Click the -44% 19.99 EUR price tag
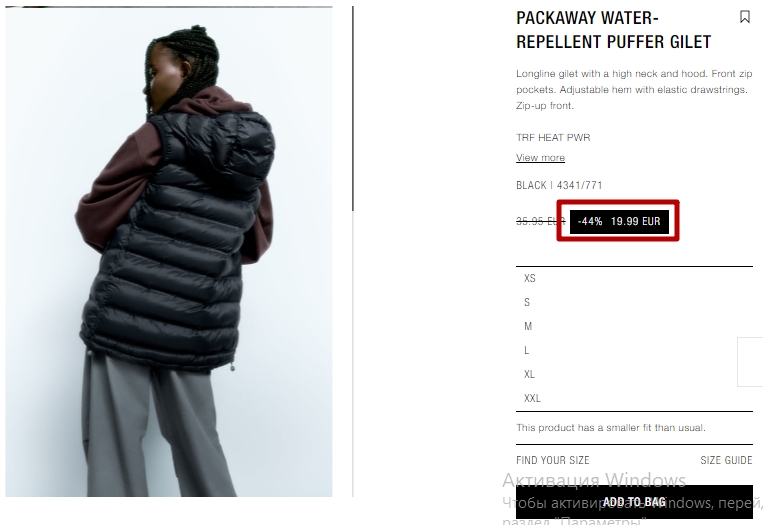 [619, 221]
